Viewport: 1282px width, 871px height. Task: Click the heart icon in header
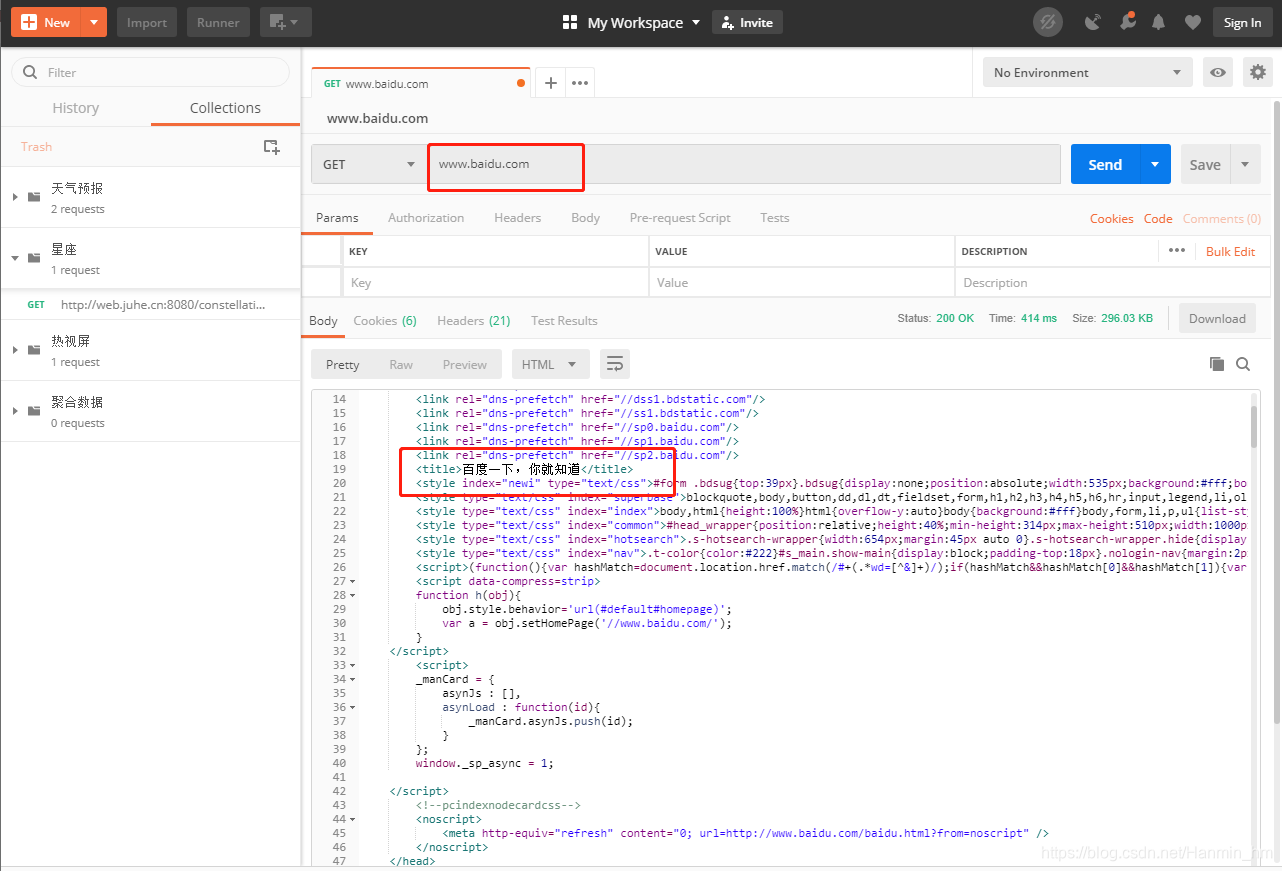[1192, 22]
